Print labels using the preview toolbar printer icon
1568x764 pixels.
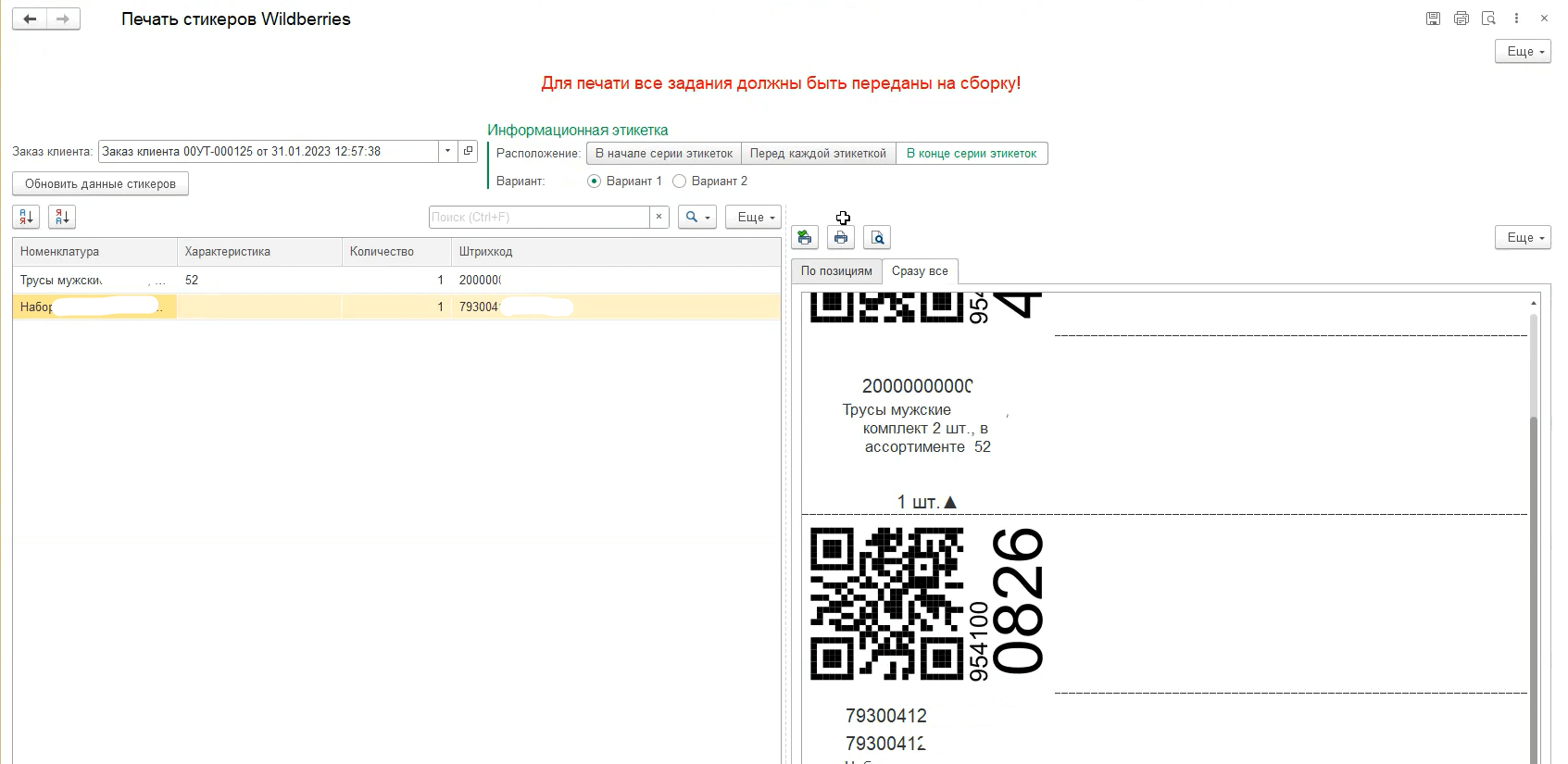841,238
